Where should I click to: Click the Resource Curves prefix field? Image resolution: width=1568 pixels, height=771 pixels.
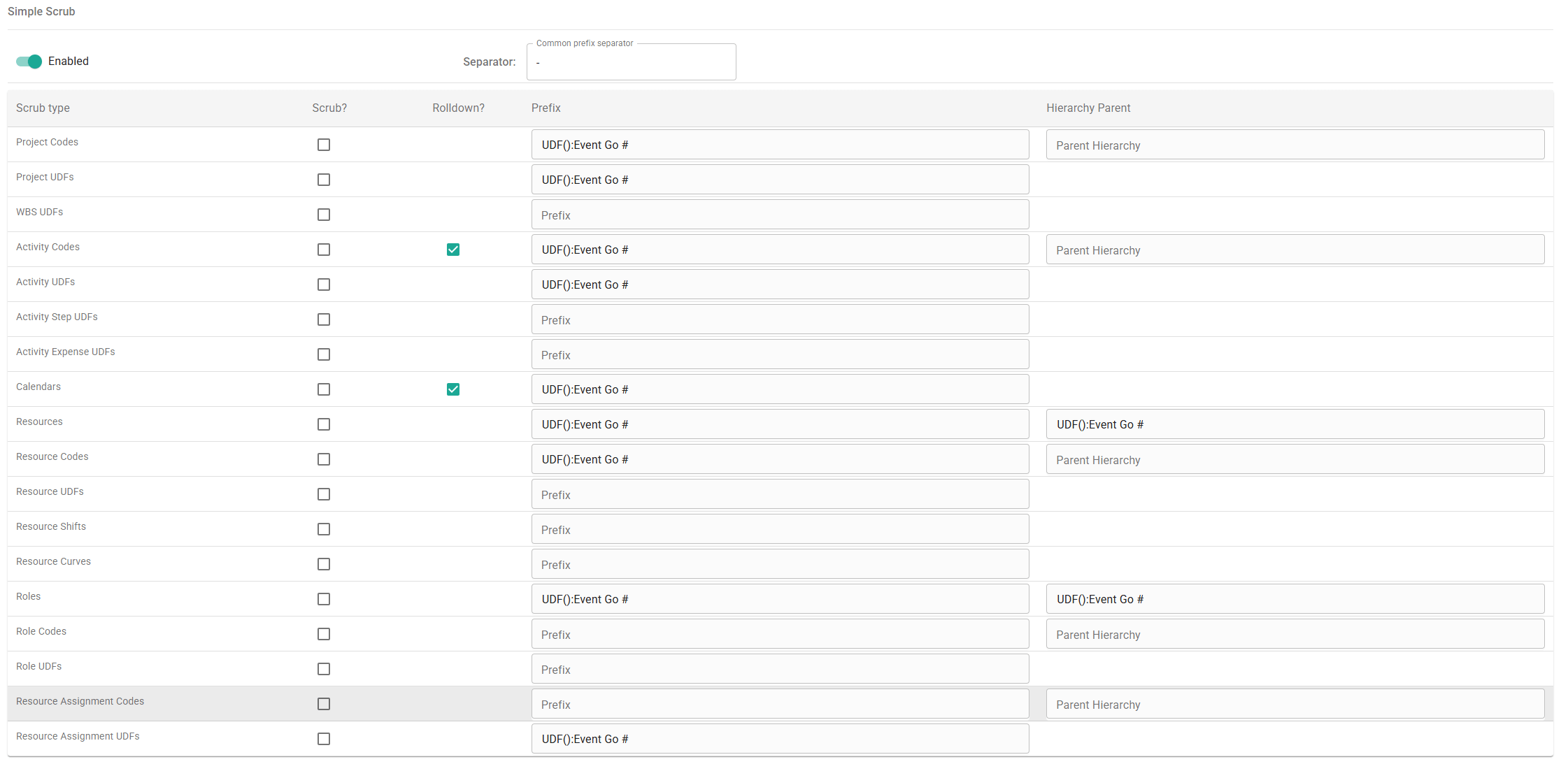coord(780,564)
